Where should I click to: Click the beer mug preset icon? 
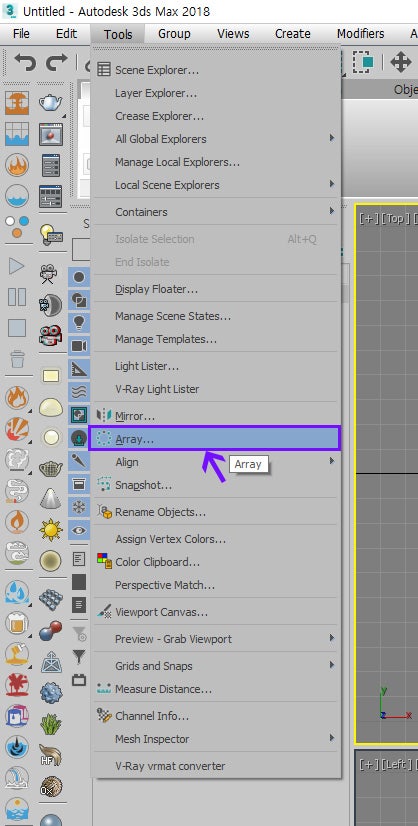17,624
